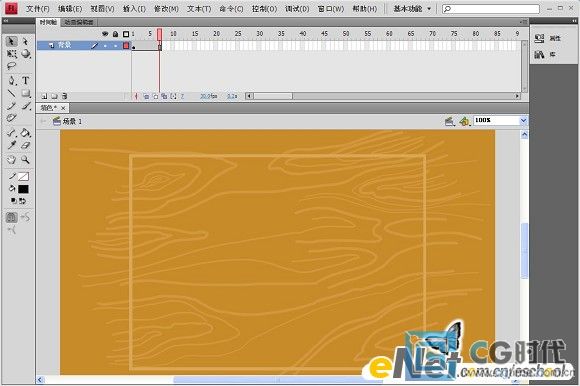This screenshot has width=580, height=386.
Task: Toggle Snap to Objects magnet option
Action: tap(11, 217)
